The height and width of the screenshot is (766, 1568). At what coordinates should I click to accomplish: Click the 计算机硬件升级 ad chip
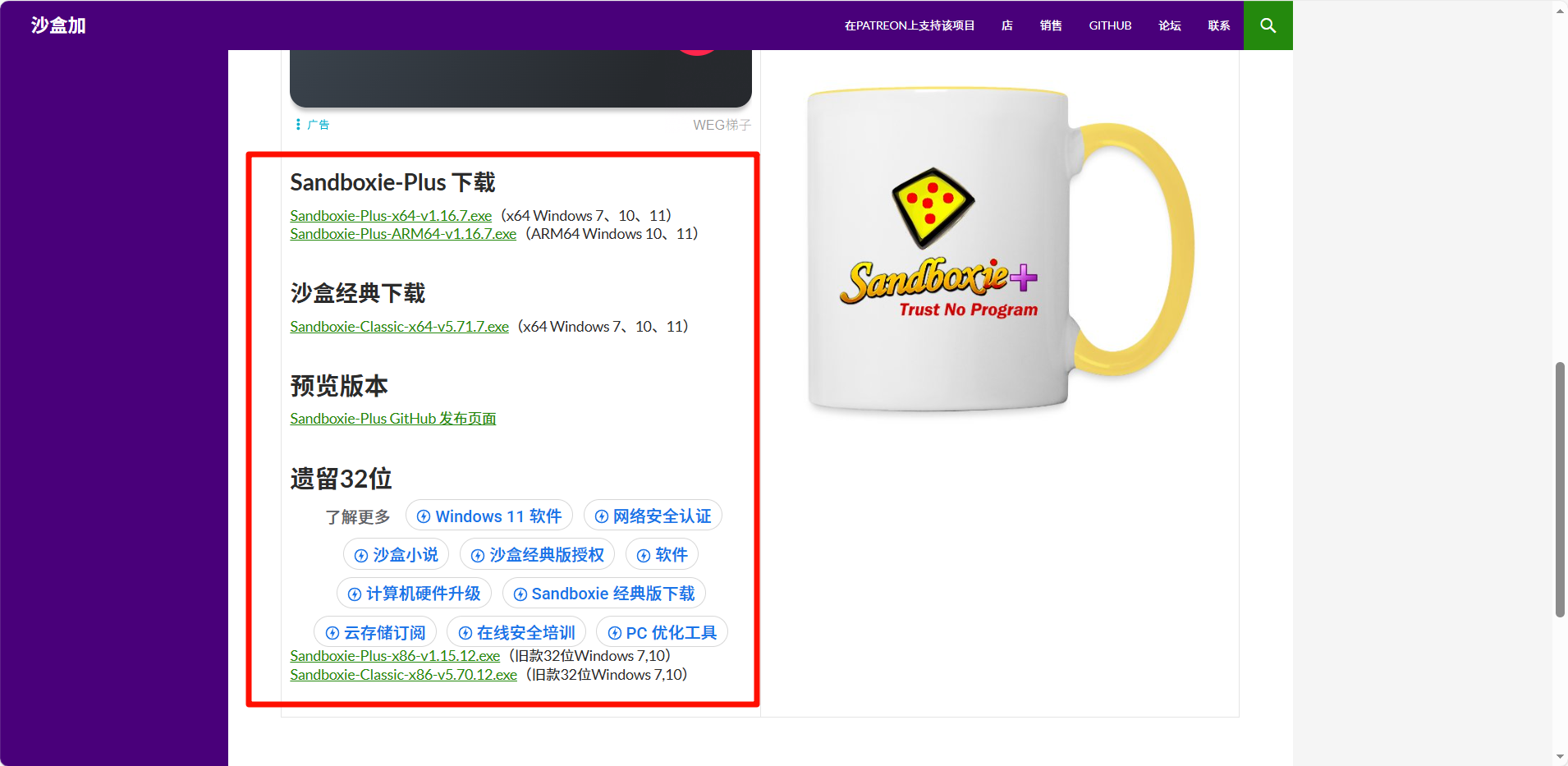tap(415, 594)
